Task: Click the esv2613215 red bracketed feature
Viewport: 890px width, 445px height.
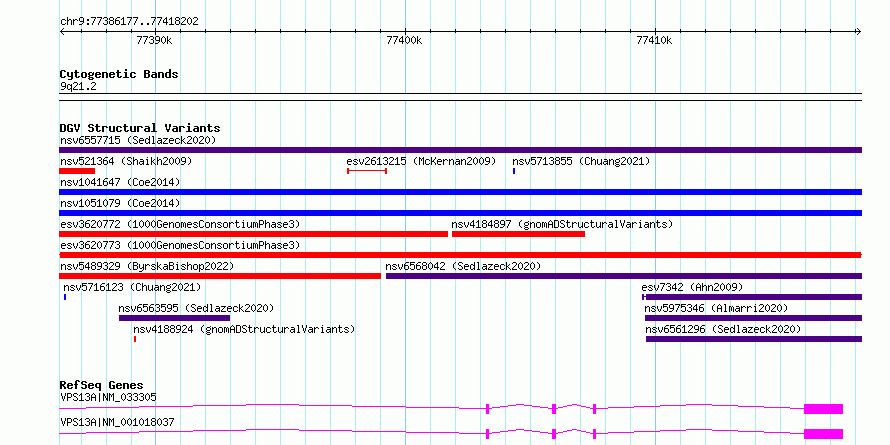Action: click(x=367, y=171)
